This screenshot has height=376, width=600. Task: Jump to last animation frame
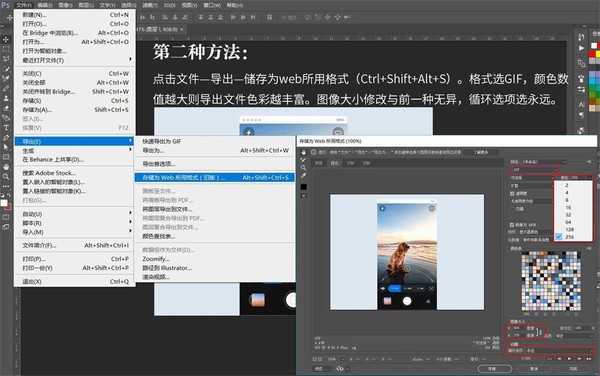589,358
